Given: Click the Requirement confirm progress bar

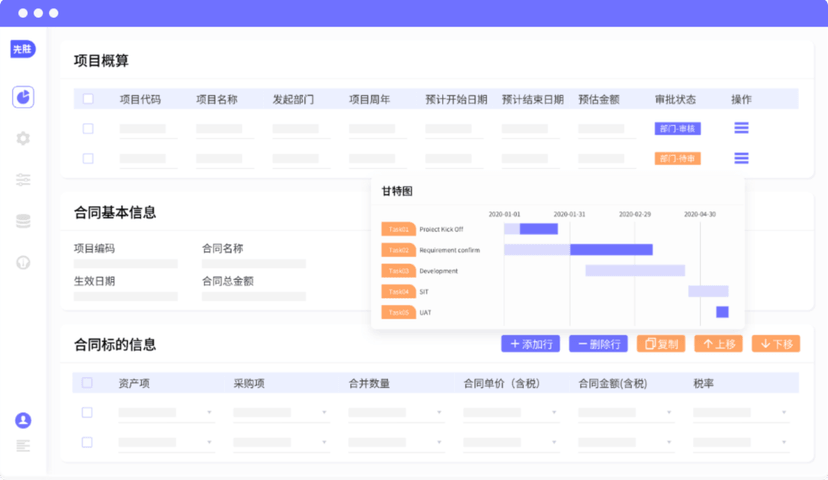Looking at the screenshot, I should pyautogui.click(x=578, y=250).
